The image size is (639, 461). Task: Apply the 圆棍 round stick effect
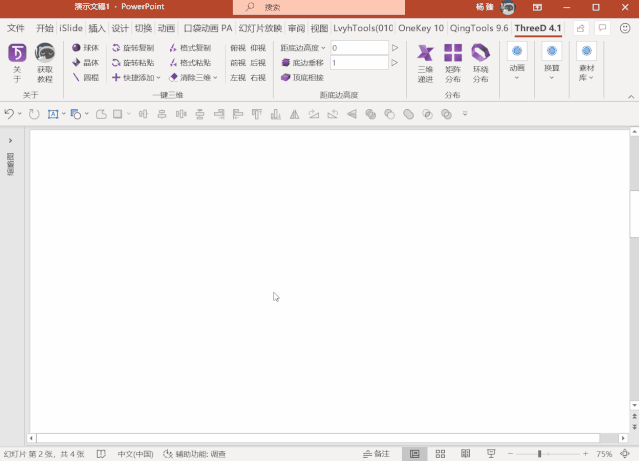(86, 77)
